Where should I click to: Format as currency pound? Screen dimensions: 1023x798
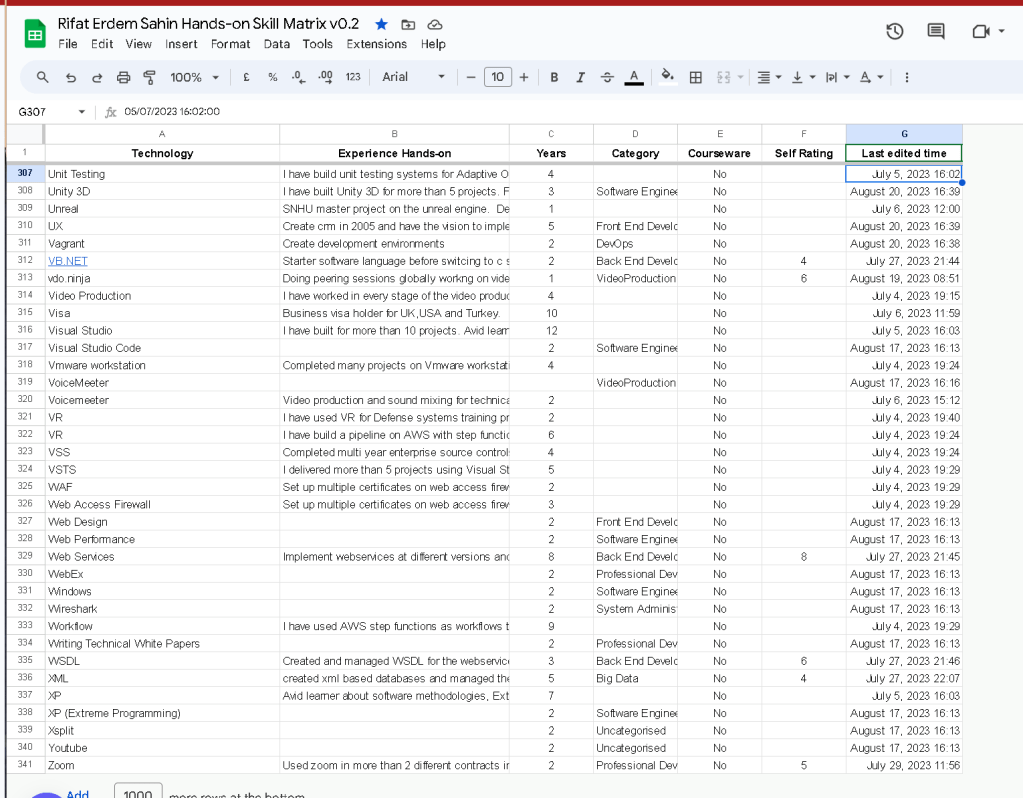(x=246, y=77)
